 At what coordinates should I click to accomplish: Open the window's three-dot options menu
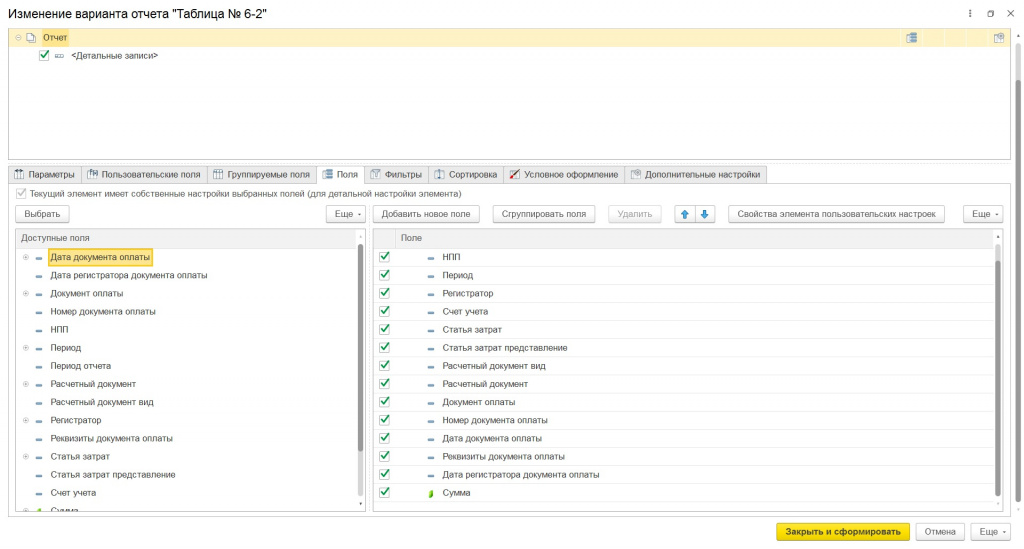click(x=970, y=13)
